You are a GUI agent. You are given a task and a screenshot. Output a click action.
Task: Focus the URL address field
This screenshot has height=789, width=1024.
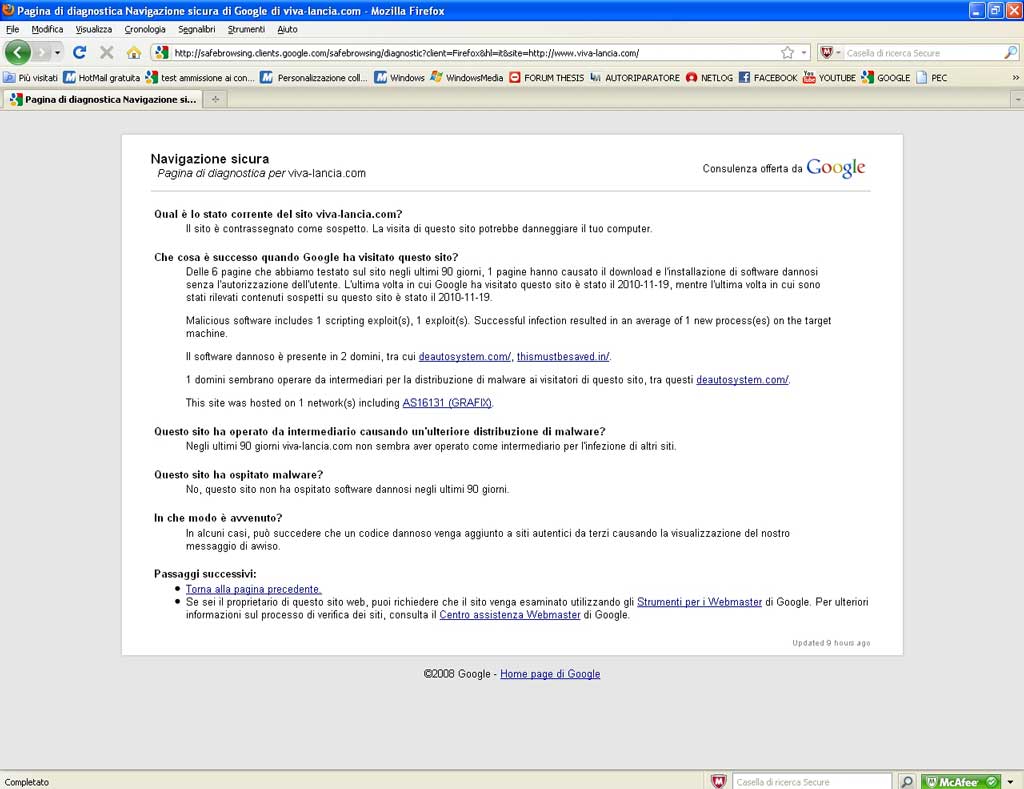pos(475,53)
